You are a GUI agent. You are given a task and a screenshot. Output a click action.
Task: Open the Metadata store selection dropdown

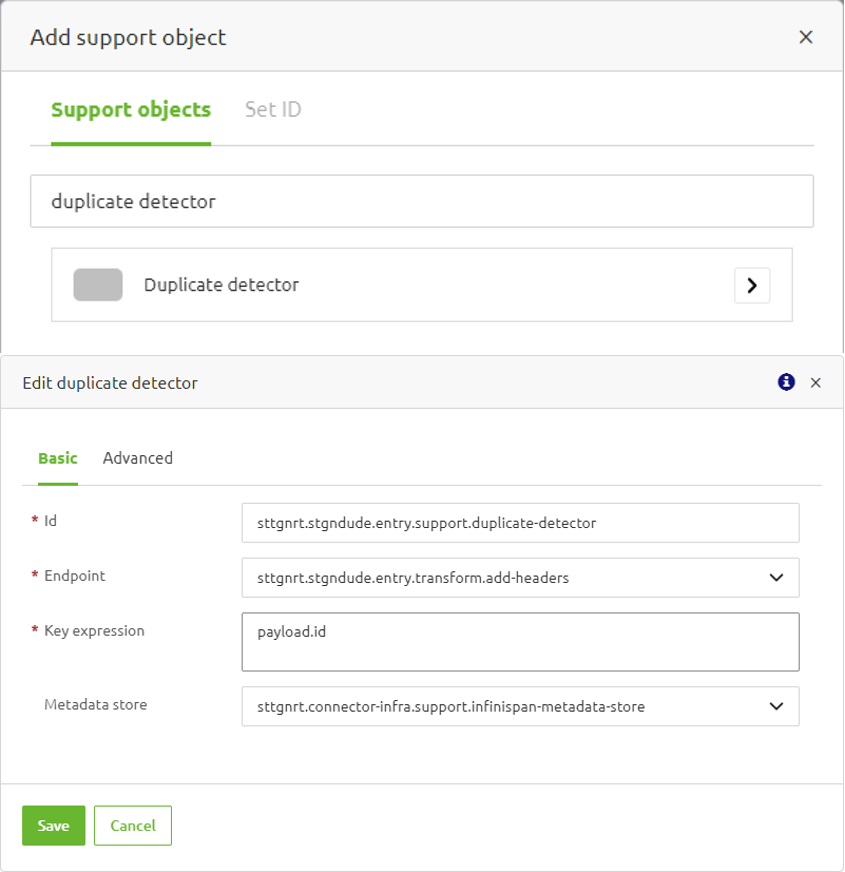click(x=520, y=706)
